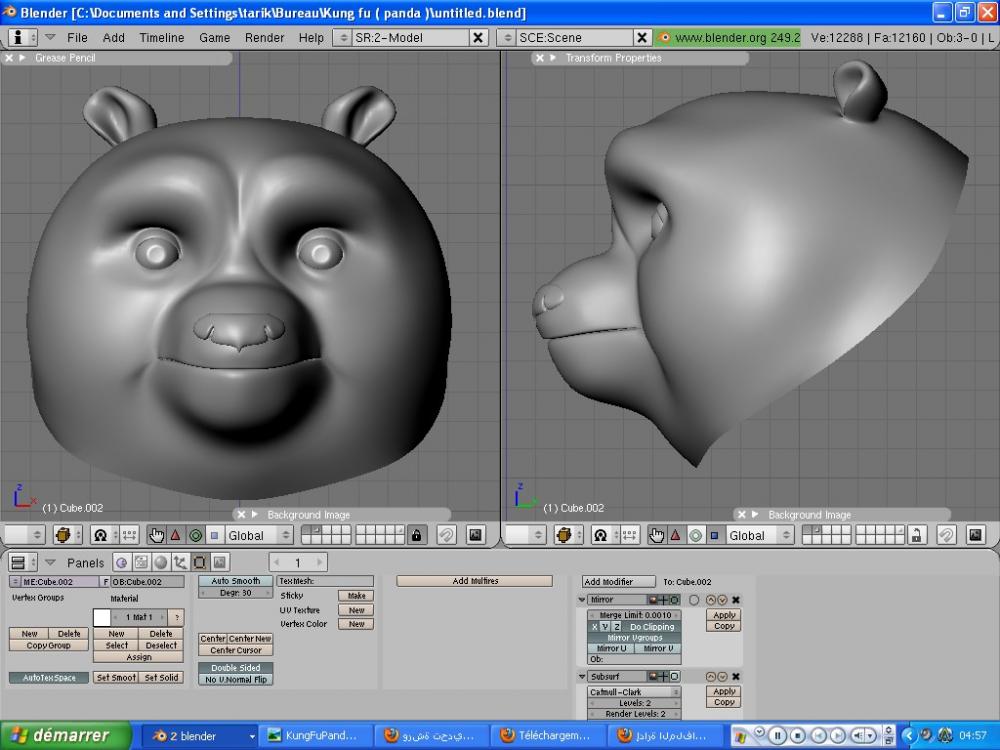Toggle the hand manipulator button in left viewport
1000x750 pixels.
pos(156,534)
